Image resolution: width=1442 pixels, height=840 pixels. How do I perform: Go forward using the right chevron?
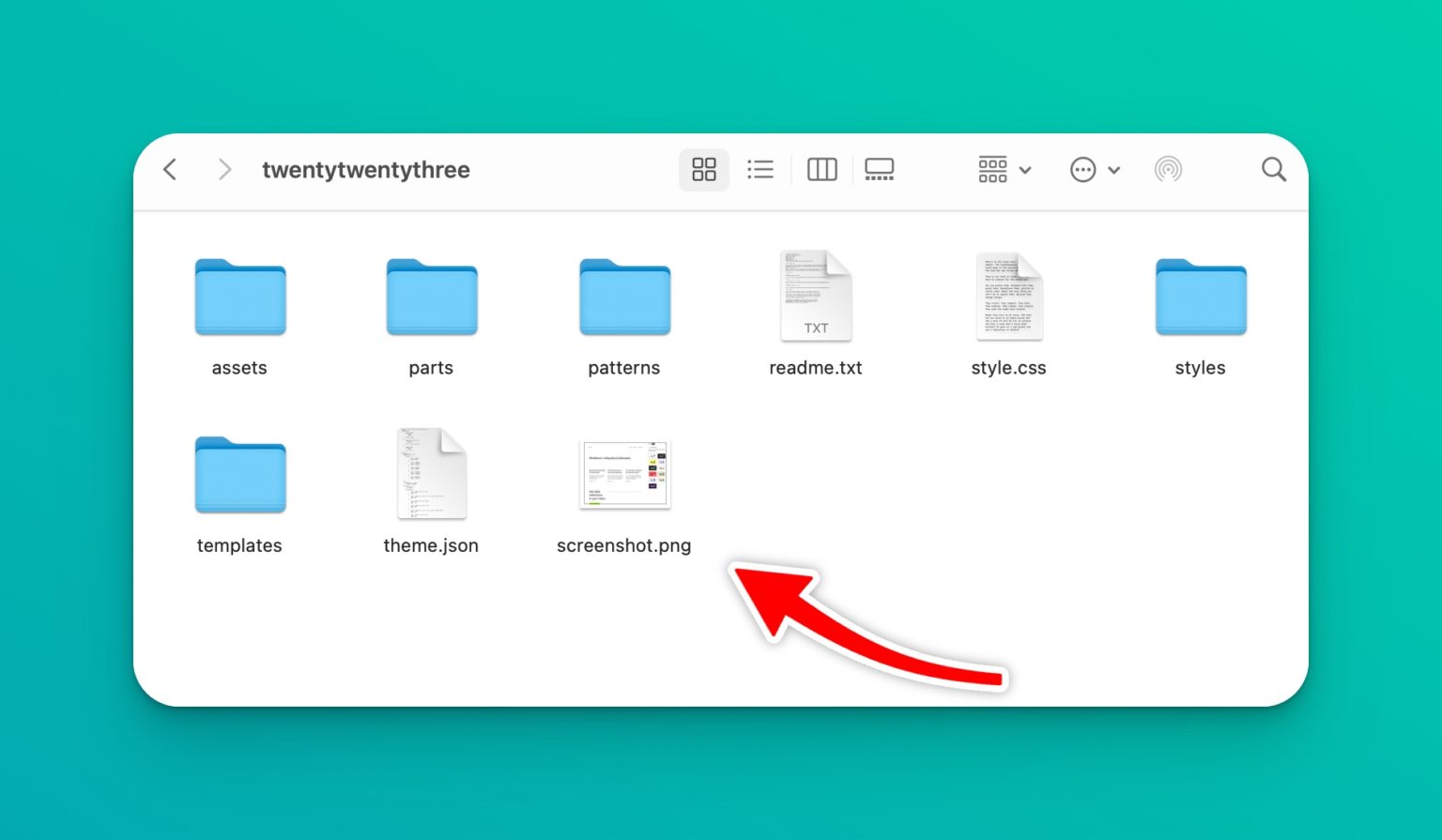point(224,170)
